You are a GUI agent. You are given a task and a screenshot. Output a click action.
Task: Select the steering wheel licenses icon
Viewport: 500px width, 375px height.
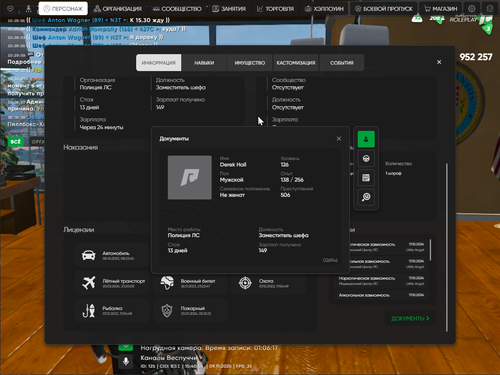point(366,158)
